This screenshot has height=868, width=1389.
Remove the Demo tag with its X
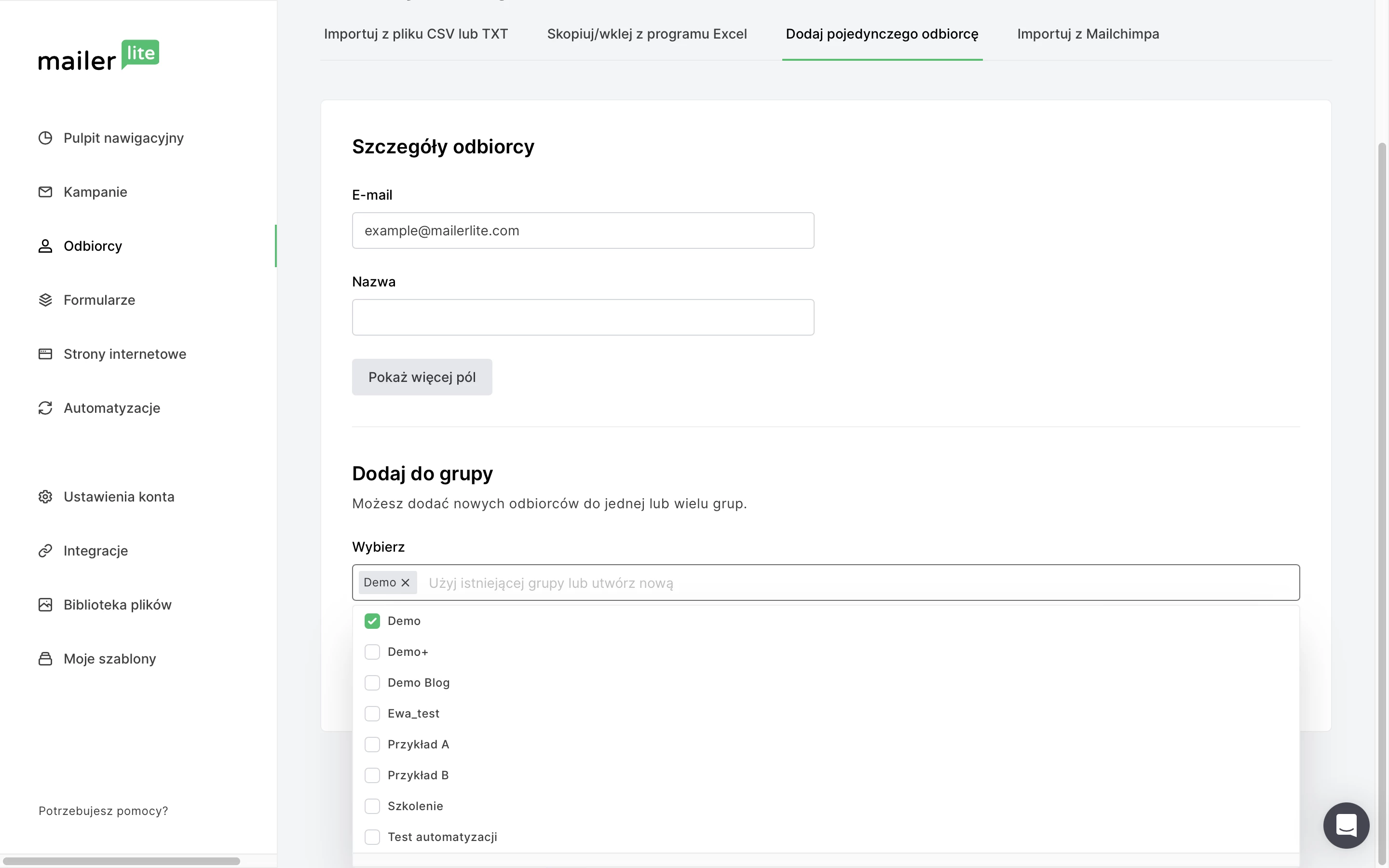click(405, 583)
